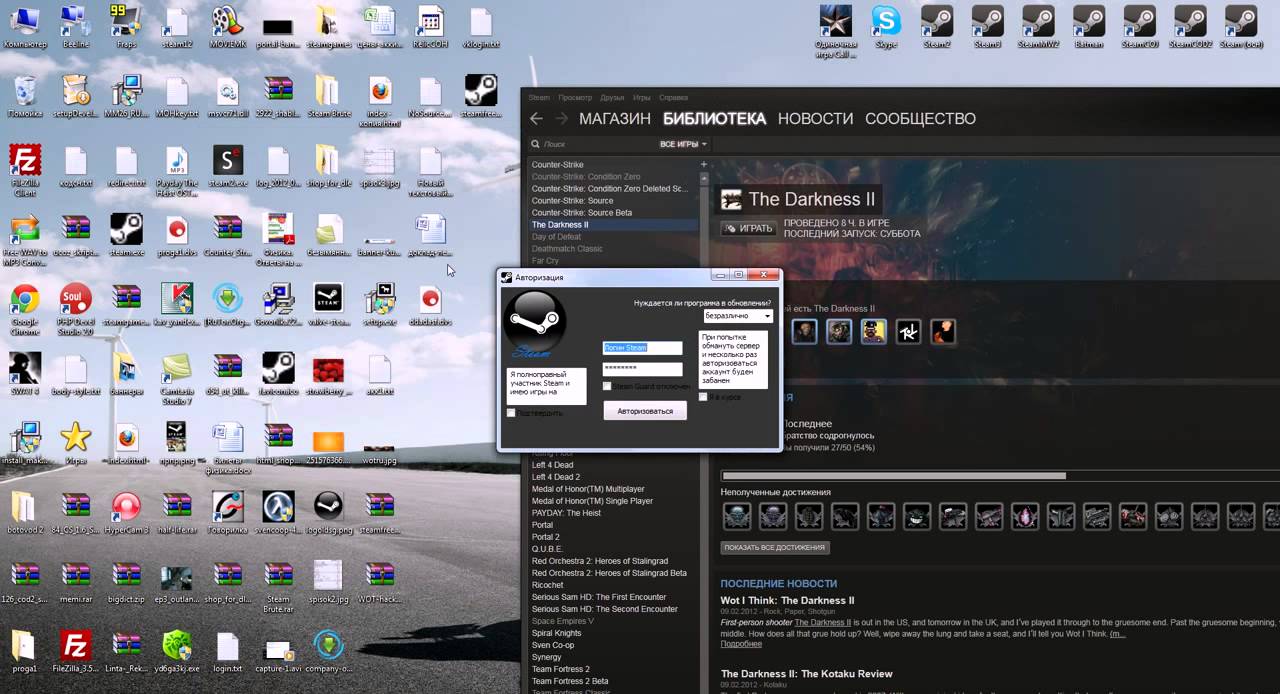Select Q.U.B.E. in the games list
The width and height of the screenshot is (1280, 694).
[x=549, y=549]
